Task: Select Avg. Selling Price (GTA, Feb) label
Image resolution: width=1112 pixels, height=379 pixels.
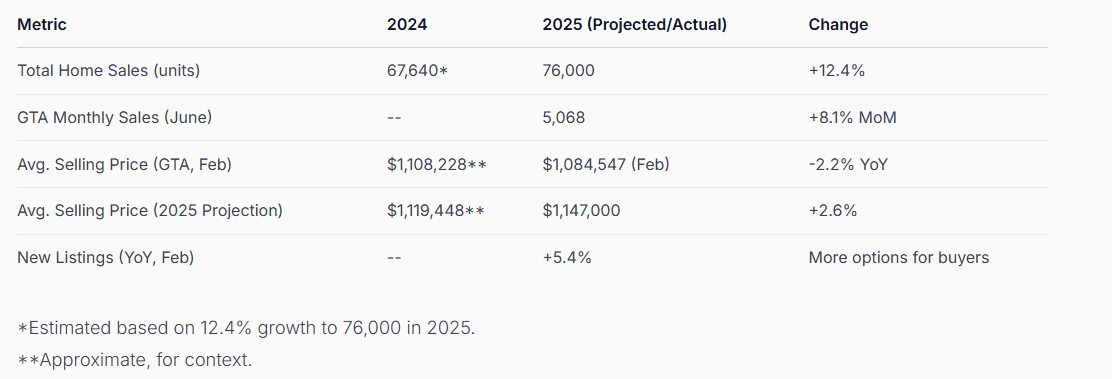Action: (124, 164)
